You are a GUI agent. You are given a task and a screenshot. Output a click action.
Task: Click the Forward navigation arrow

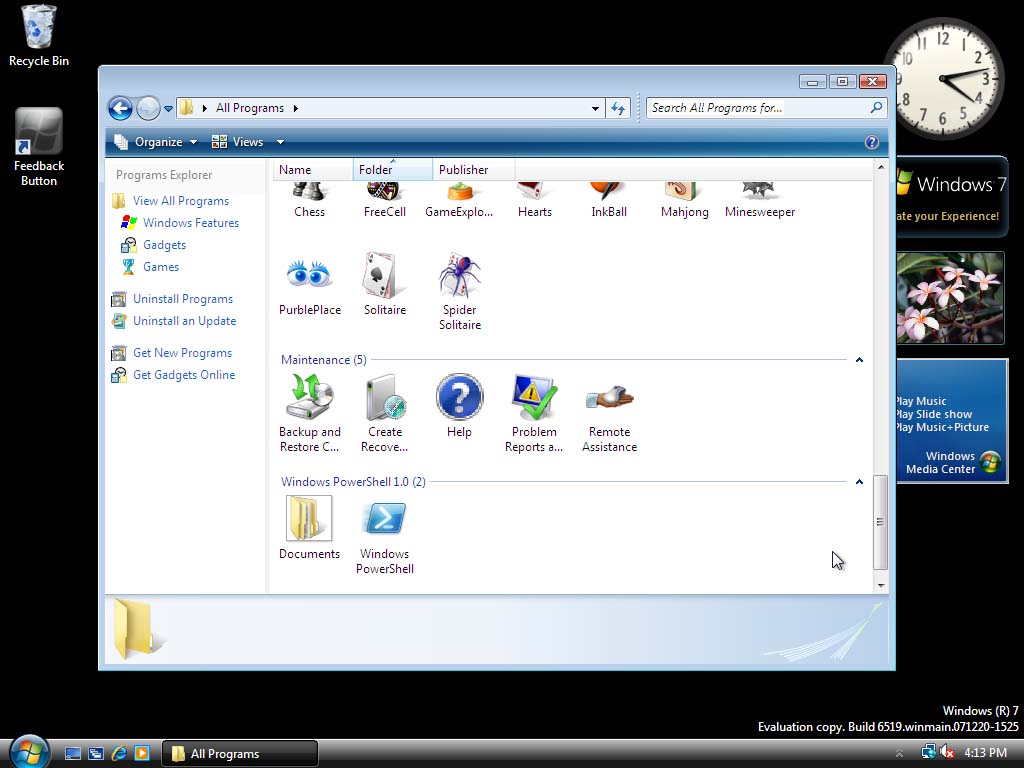tap(148, 108)
